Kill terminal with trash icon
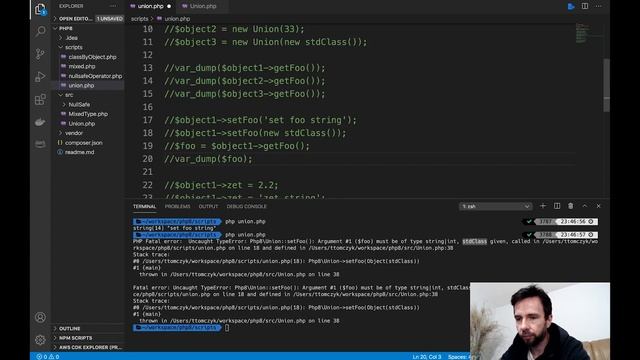The width and height of the screenshot is (640, 360). point(571,206)
